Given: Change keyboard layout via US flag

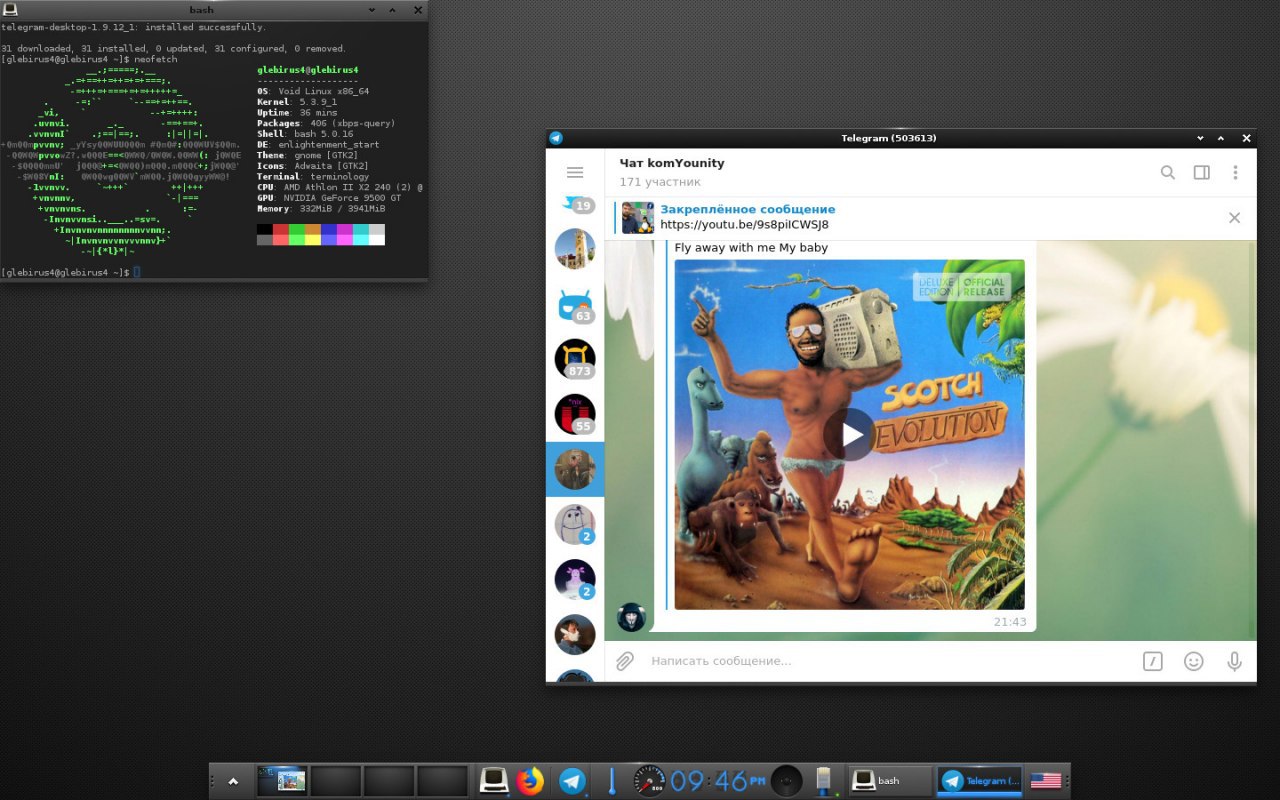Looking at the screenshot, I should click(x=1046, y=781).
